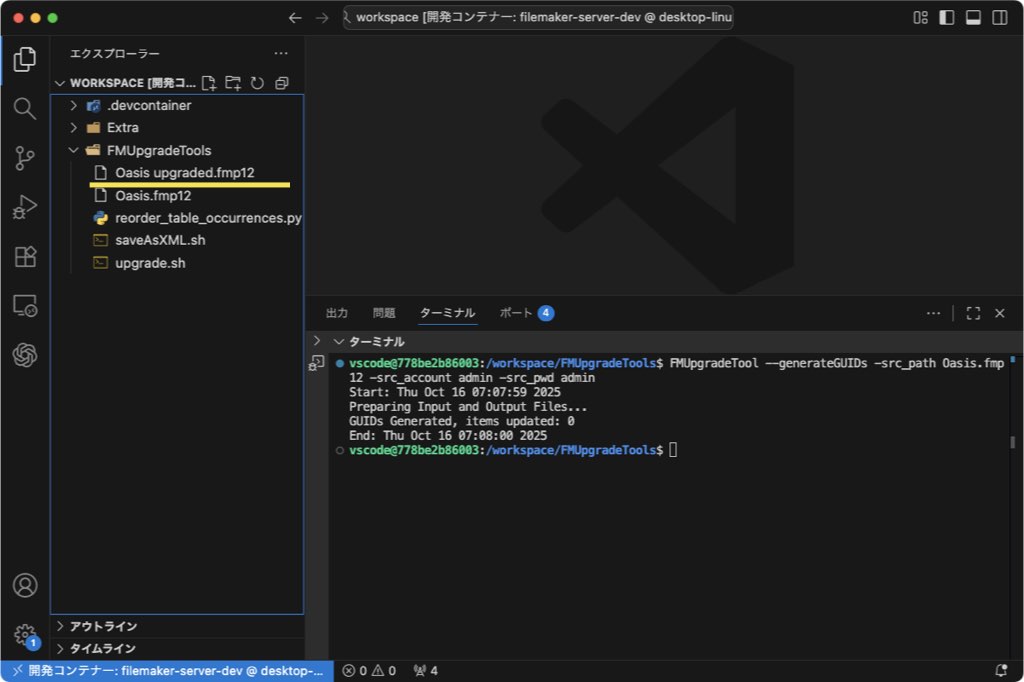Viewport: 1024px width, 682px height.
Task: Click the New File icon in Explorer
Action: (208, 83)
